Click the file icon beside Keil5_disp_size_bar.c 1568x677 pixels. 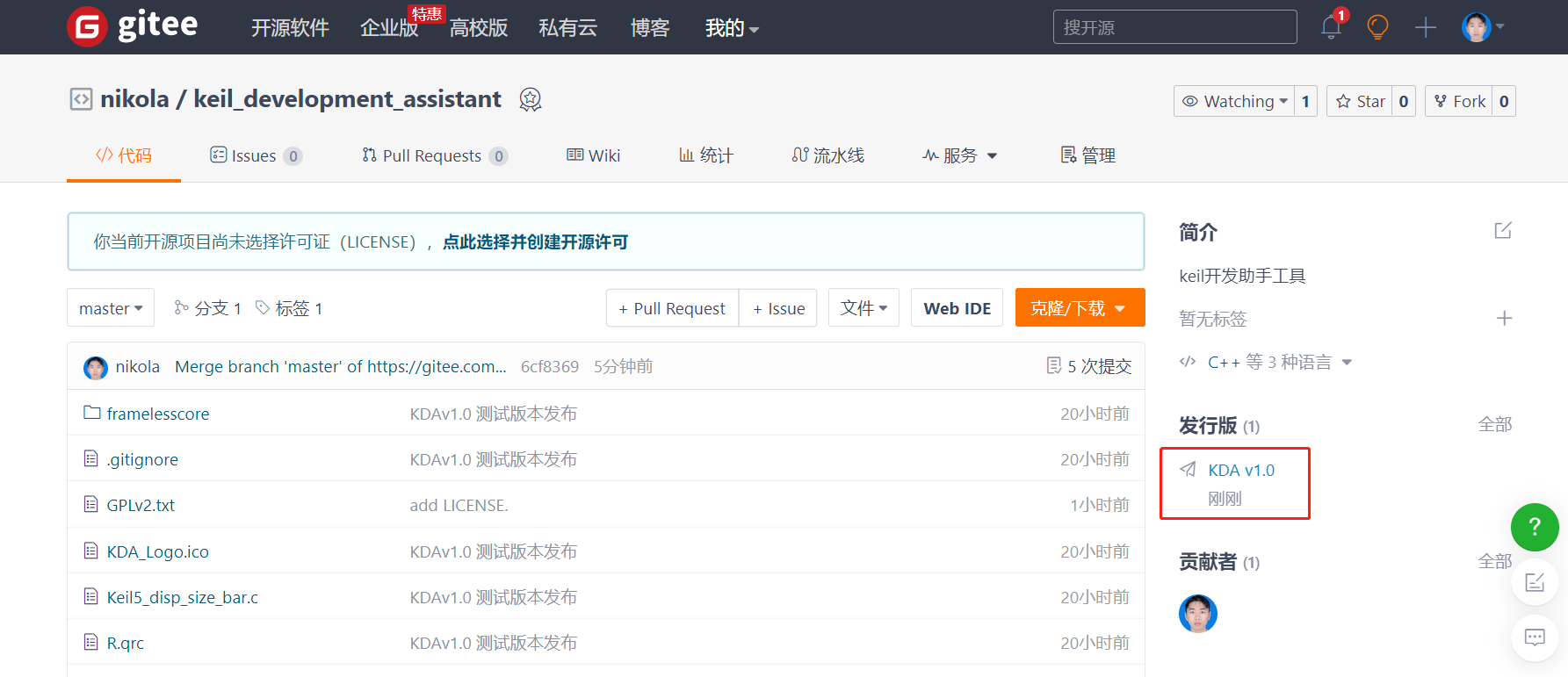pyautogui.click(x=90, y=596)
